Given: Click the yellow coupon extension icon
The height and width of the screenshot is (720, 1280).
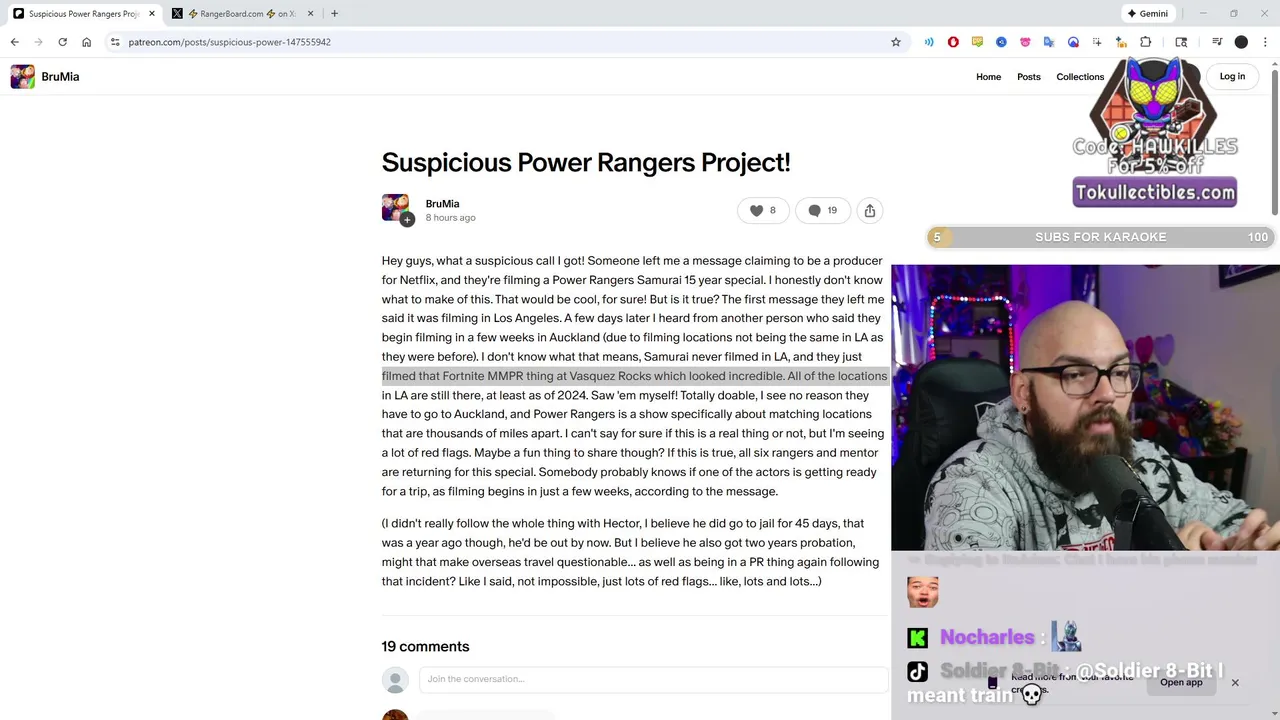Looking at the screenshot, I should (x=977, y=42).
